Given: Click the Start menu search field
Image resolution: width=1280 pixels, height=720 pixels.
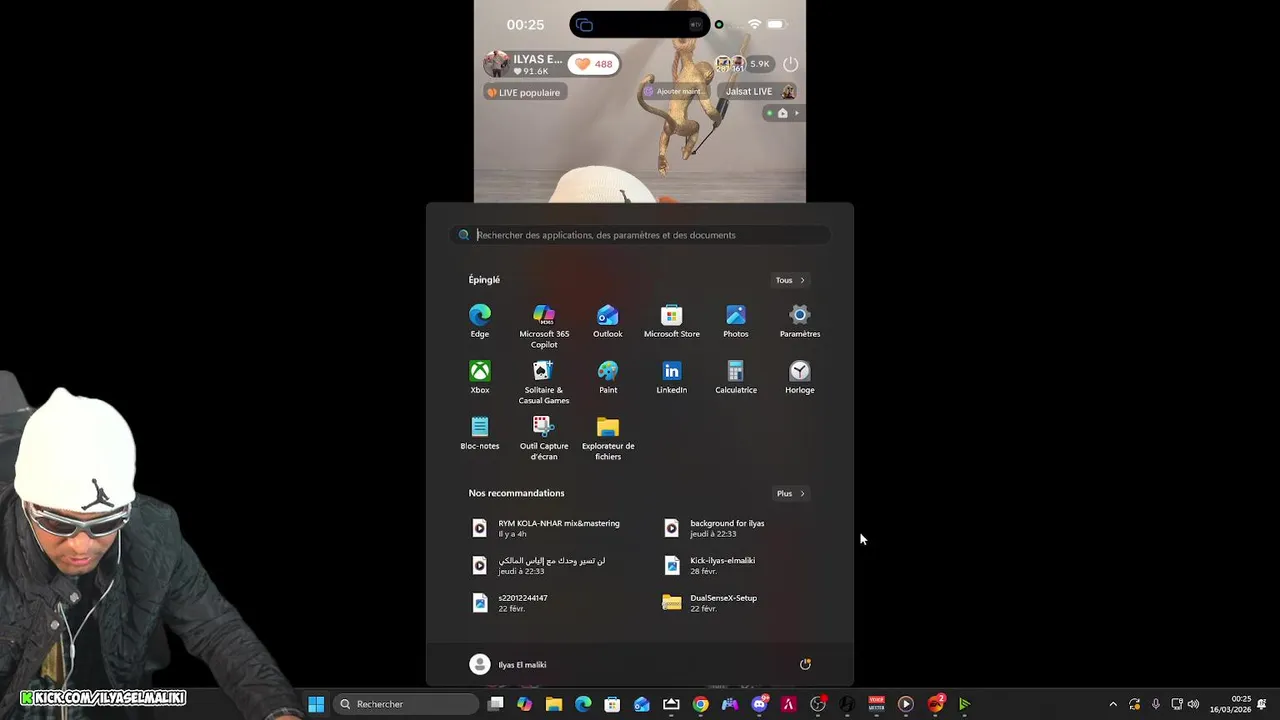Looking at the screenshot, I should (x=640, y=235).
